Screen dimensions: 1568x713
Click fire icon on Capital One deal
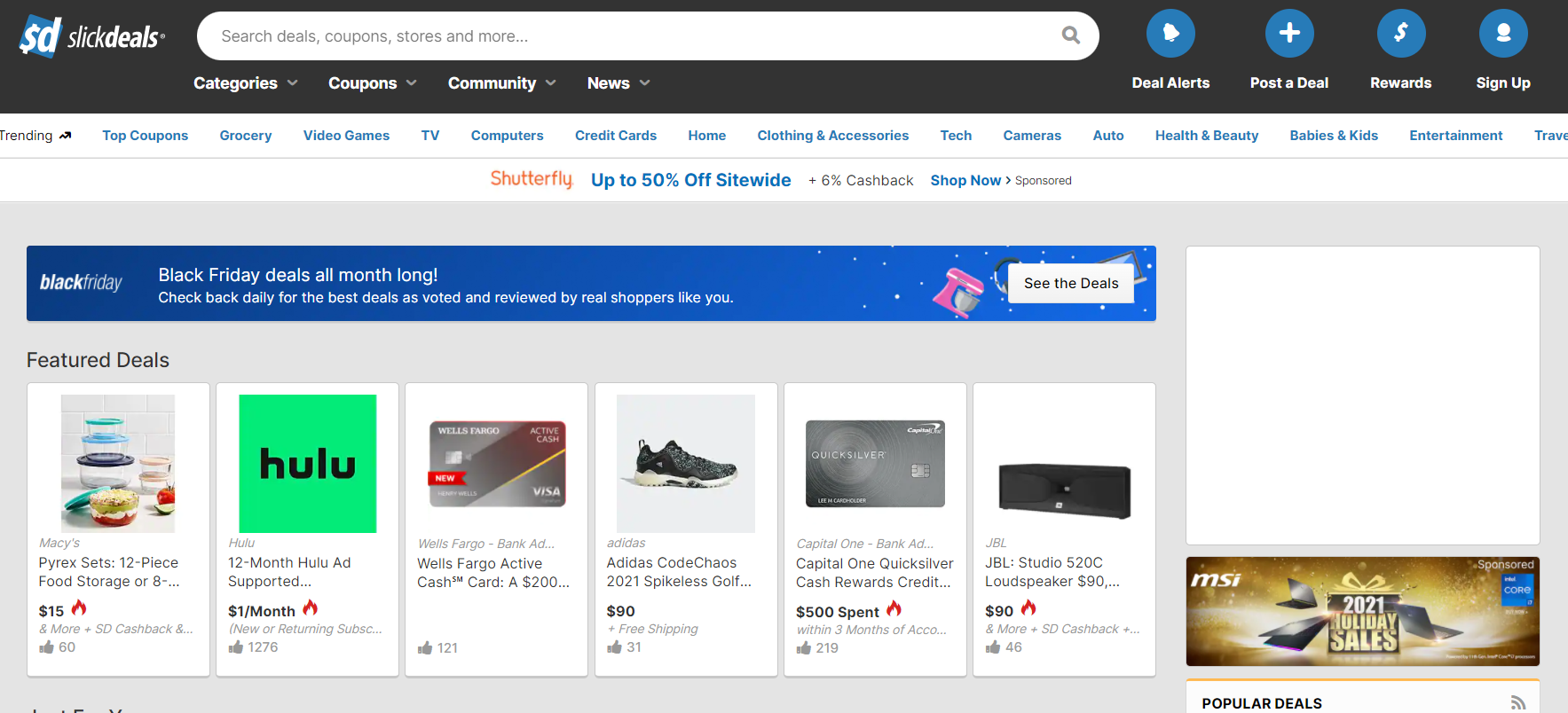894,608
